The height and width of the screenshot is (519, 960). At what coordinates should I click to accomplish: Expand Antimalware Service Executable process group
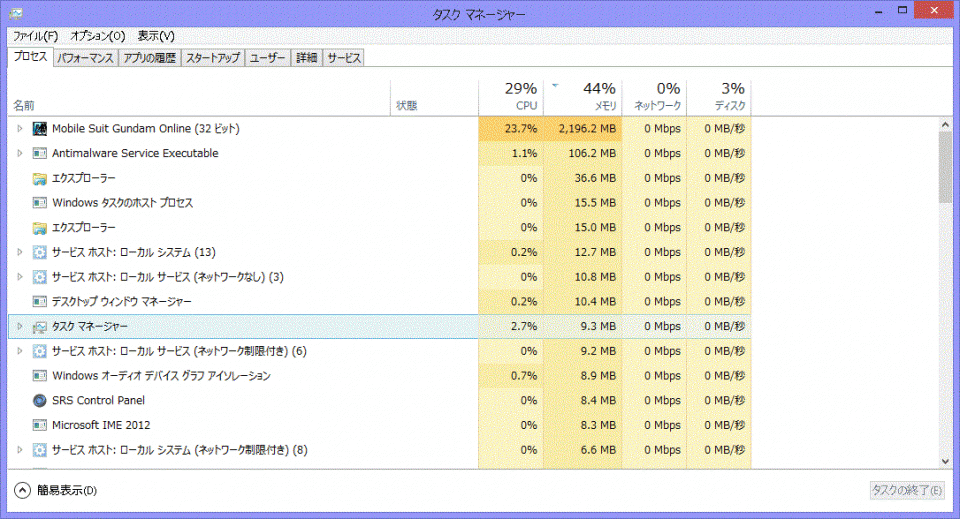(x=20, y=153)
